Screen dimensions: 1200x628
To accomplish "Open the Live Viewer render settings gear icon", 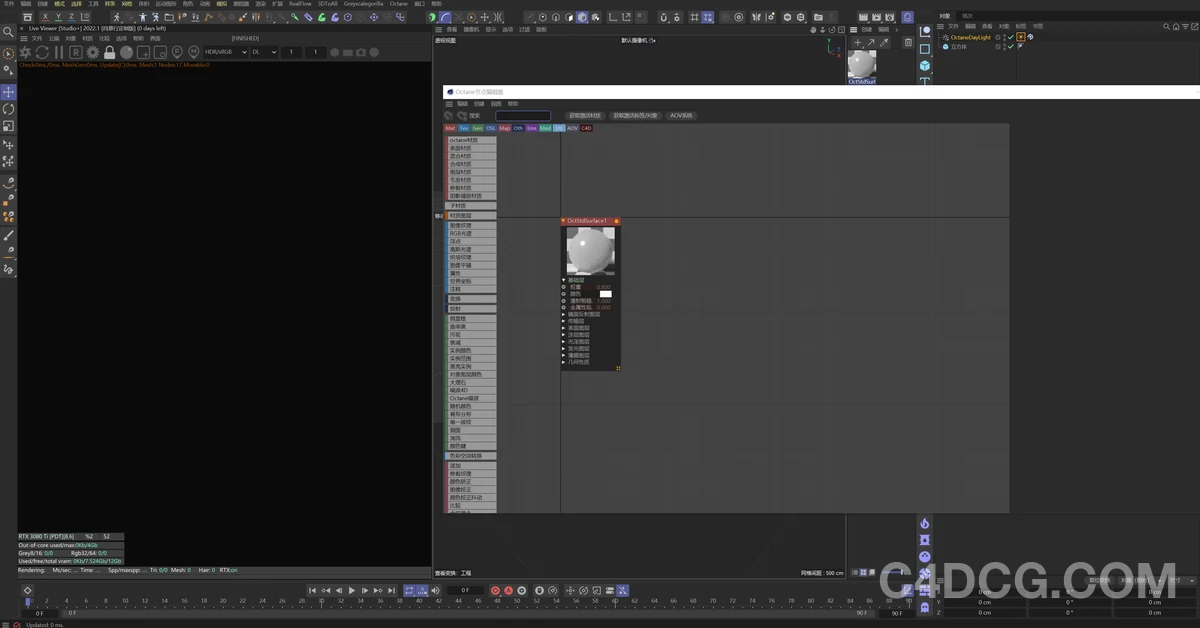I will (x=93, y=52).
